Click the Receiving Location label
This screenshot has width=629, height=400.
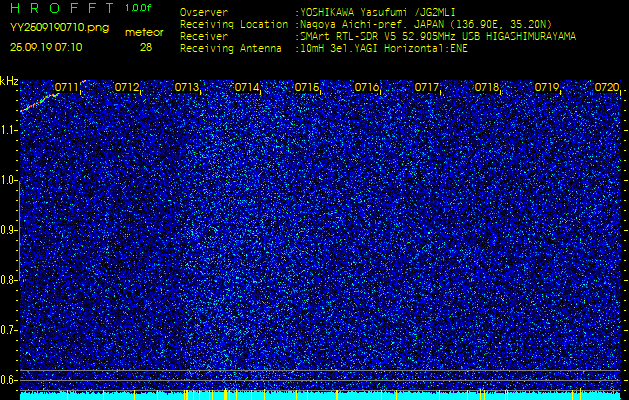coord(234,24)
